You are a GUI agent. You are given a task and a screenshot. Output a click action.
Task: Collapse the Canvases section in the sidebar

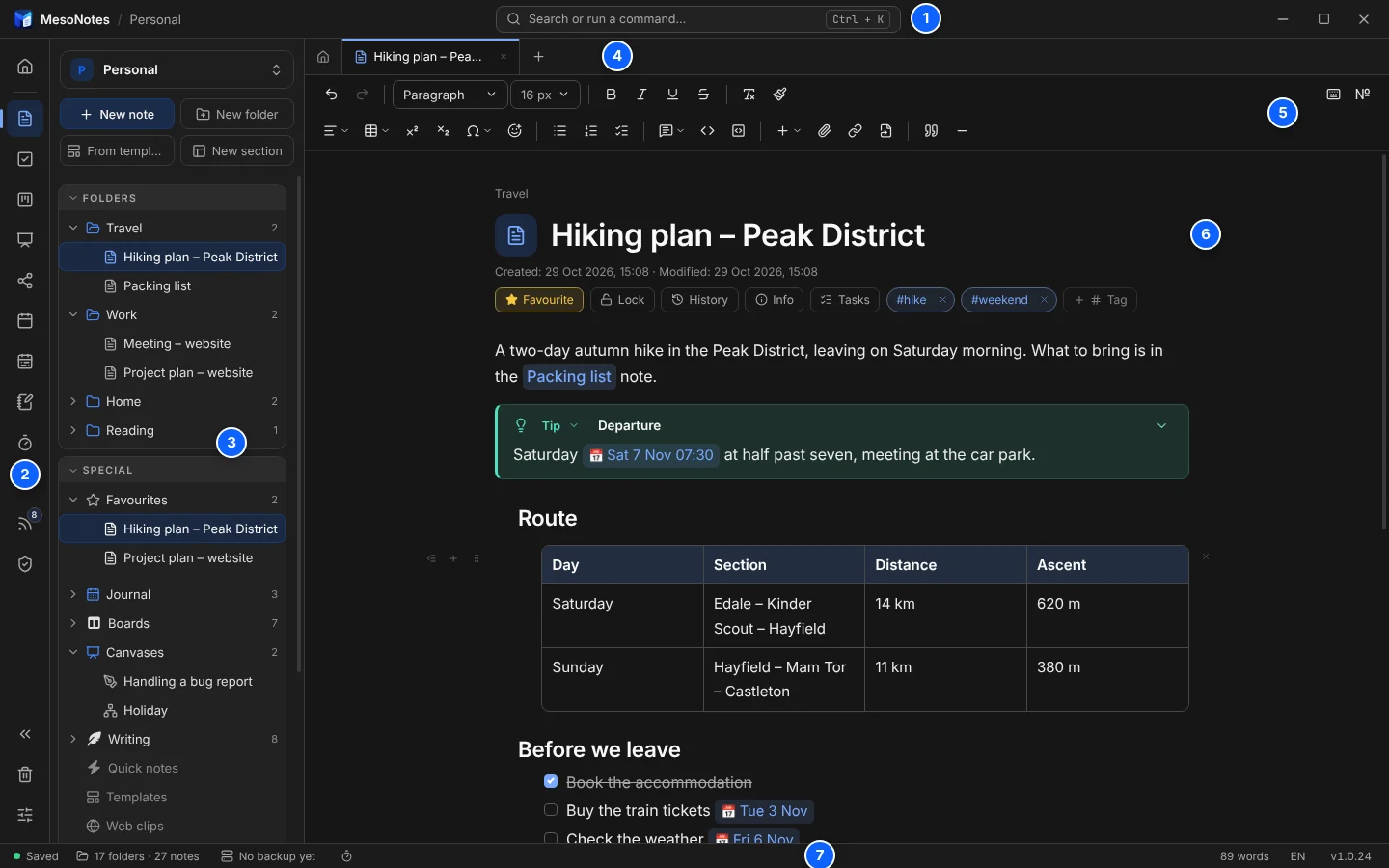tap(73, 652)
